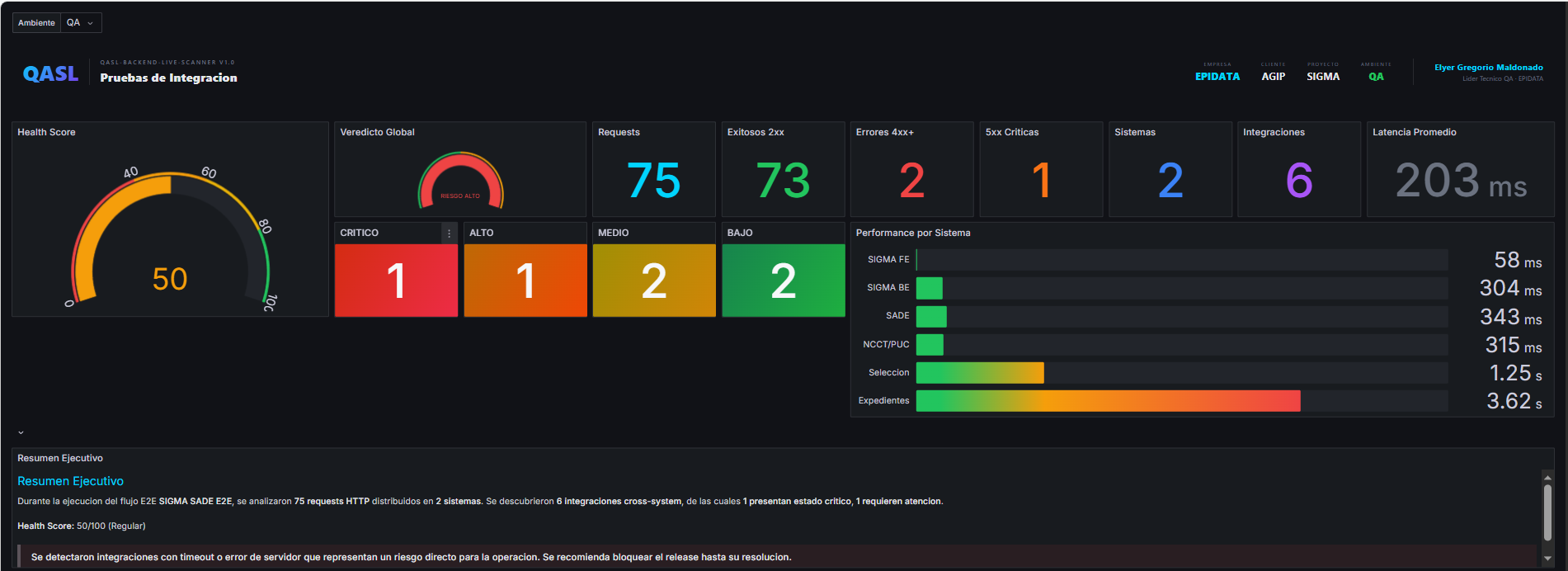Click the timeout risk warning message
The image size is (1568, 571).
point(412,557)
